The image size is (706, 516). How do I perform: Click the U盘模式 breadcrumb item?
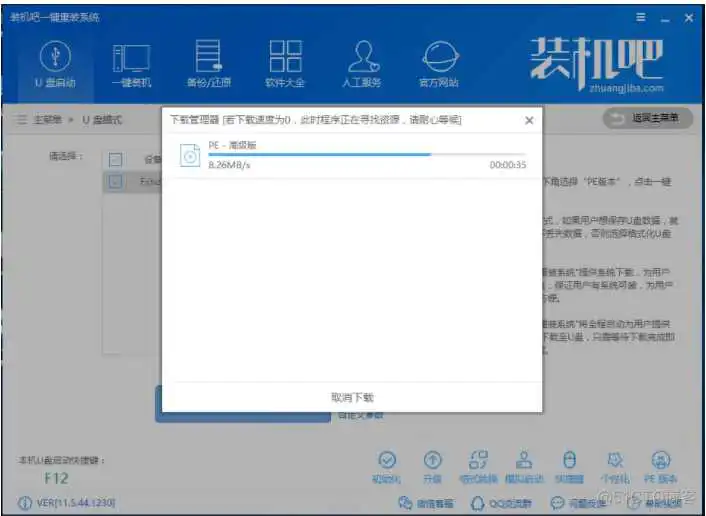pyautogui.click(x=102, y=120)
